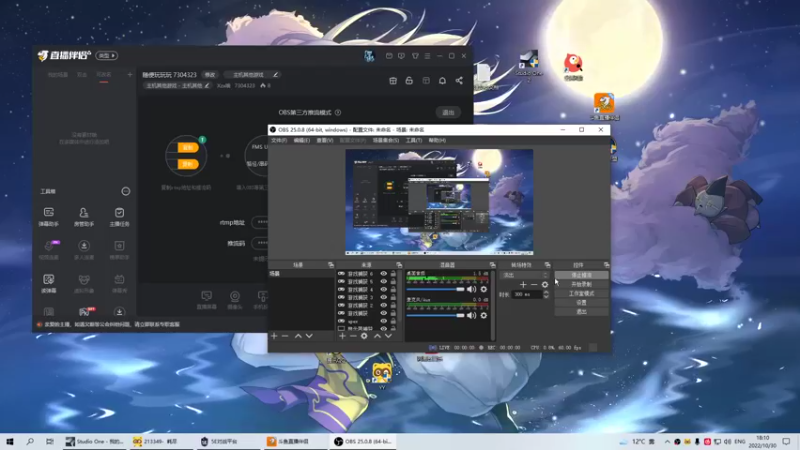This screenshot has height=450, width=800.
Task: Click 麦克风/Aux volume slider
Action: [435, 315]
